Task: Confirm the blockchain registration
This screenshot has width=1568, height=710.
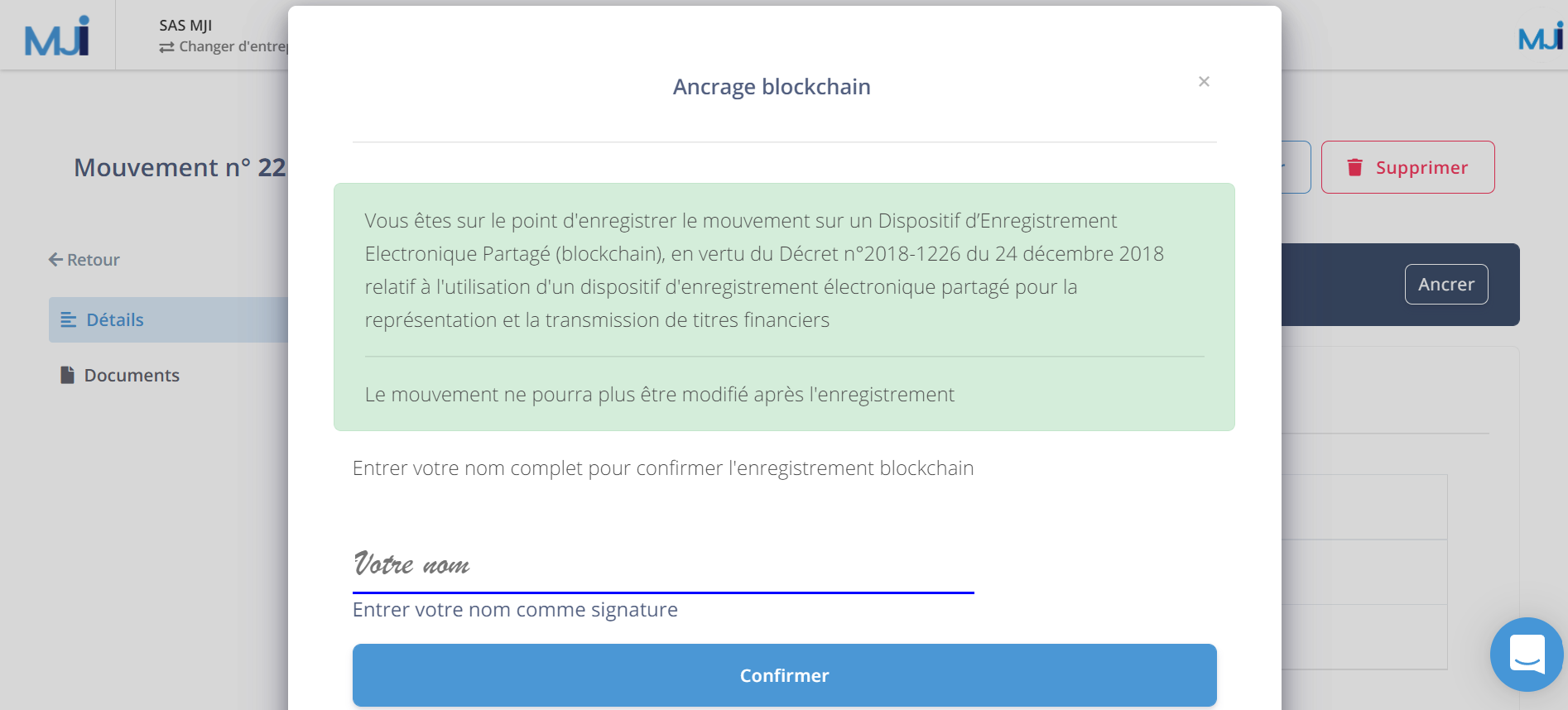Action: click(783, 674)
